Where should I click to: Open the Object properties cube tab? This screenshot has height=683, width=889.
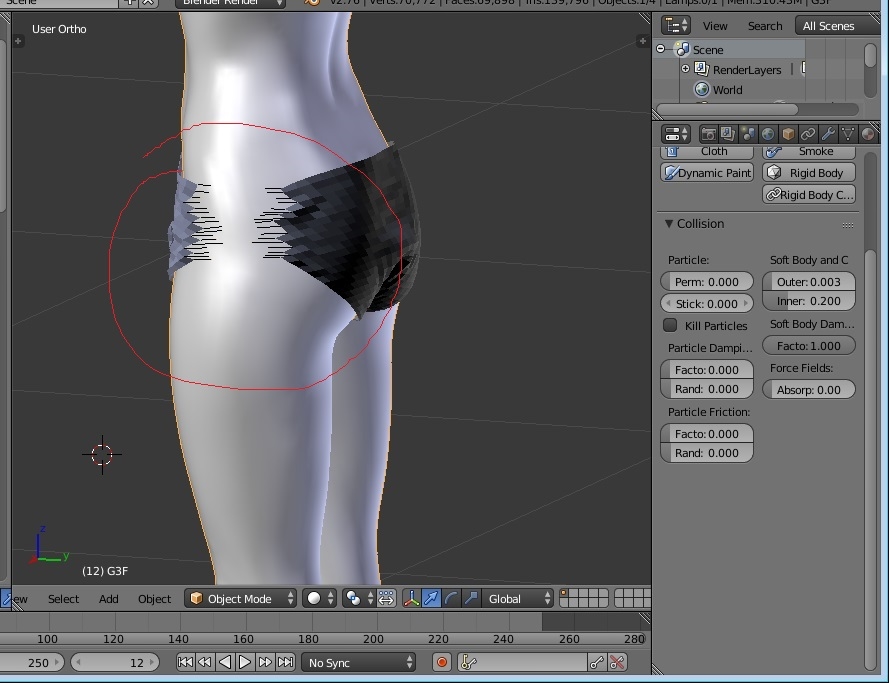coord(788,134)
